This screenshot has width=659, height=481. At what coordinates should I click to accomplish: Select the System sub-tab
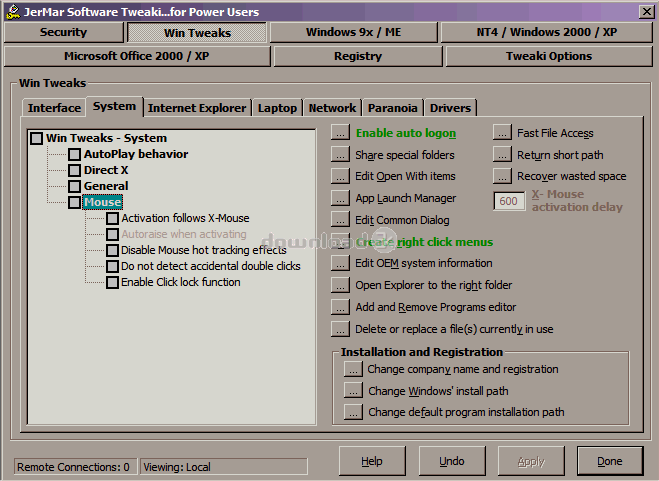[114, 106]
